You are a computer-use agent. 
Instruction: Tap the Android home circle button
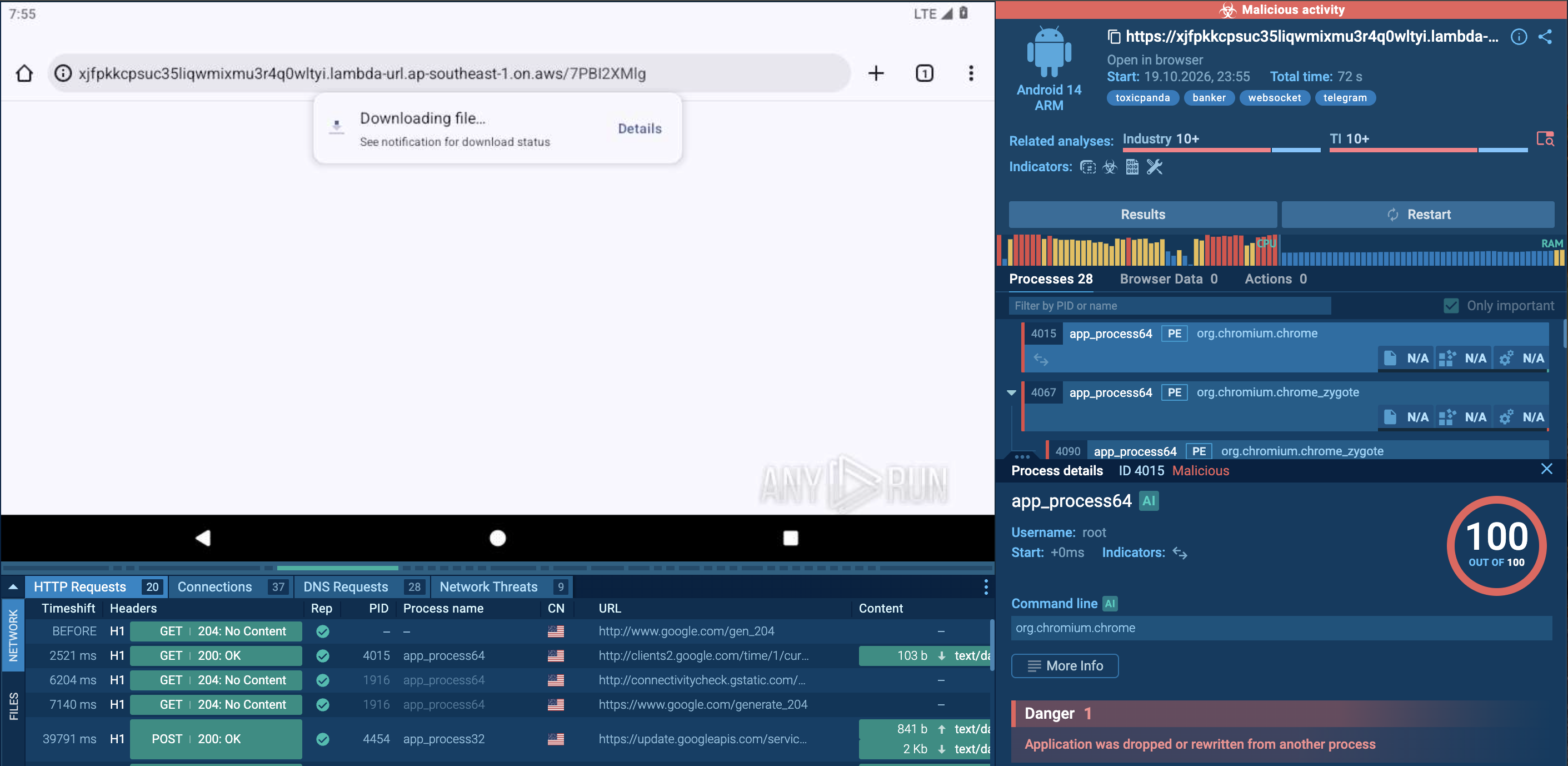(497, 538)
